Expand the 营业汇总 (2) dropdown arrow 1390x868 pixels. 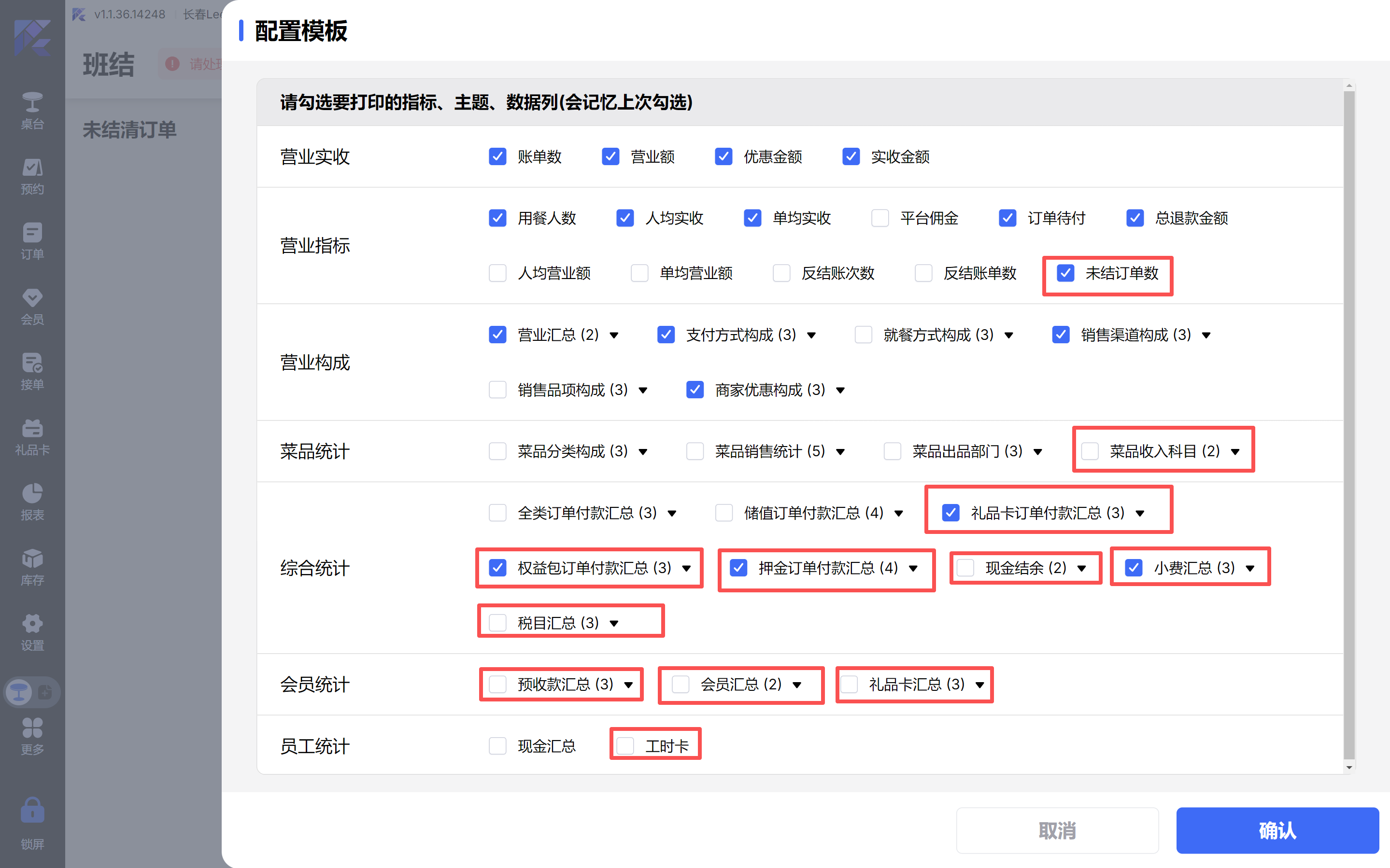[x=614, y=335]
